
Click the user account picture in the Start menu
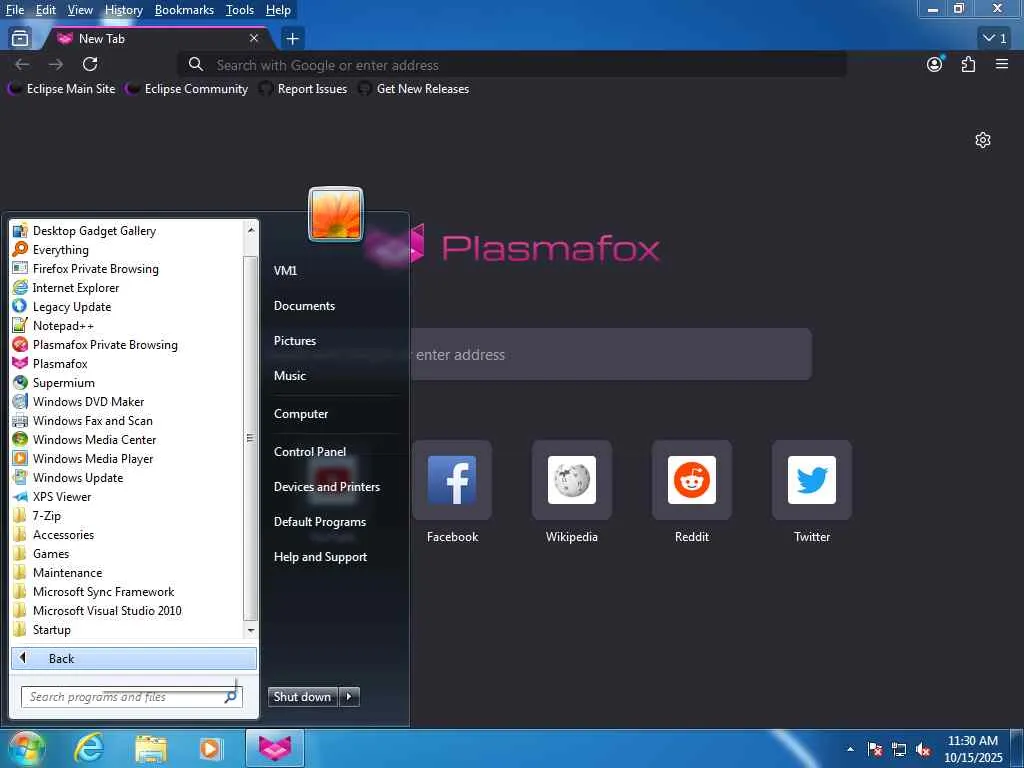pos(336,214)
